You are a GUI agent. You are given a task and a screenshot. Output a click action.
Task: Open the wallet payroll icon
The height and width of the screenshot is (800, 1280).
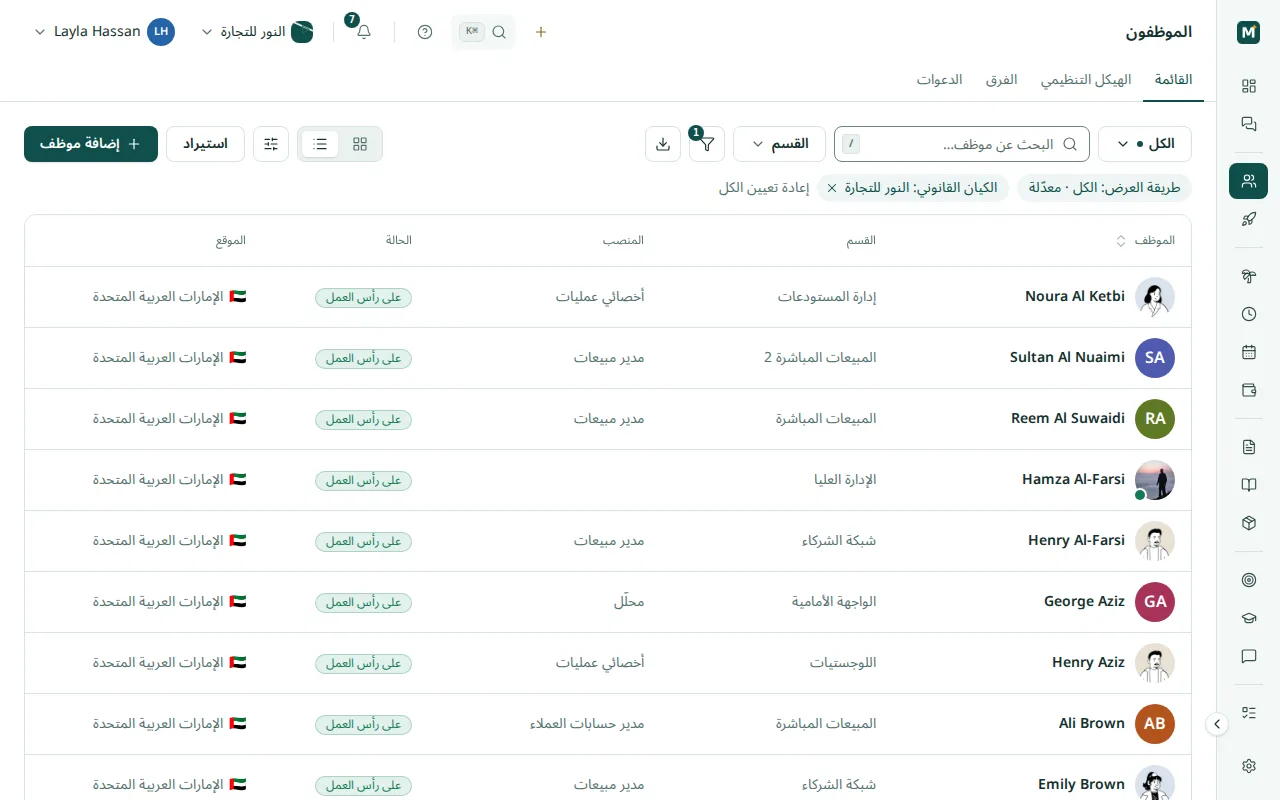click(1248, 390)
